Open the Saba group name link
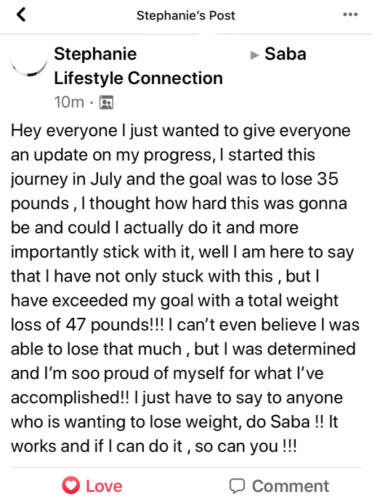 [285, 54]
